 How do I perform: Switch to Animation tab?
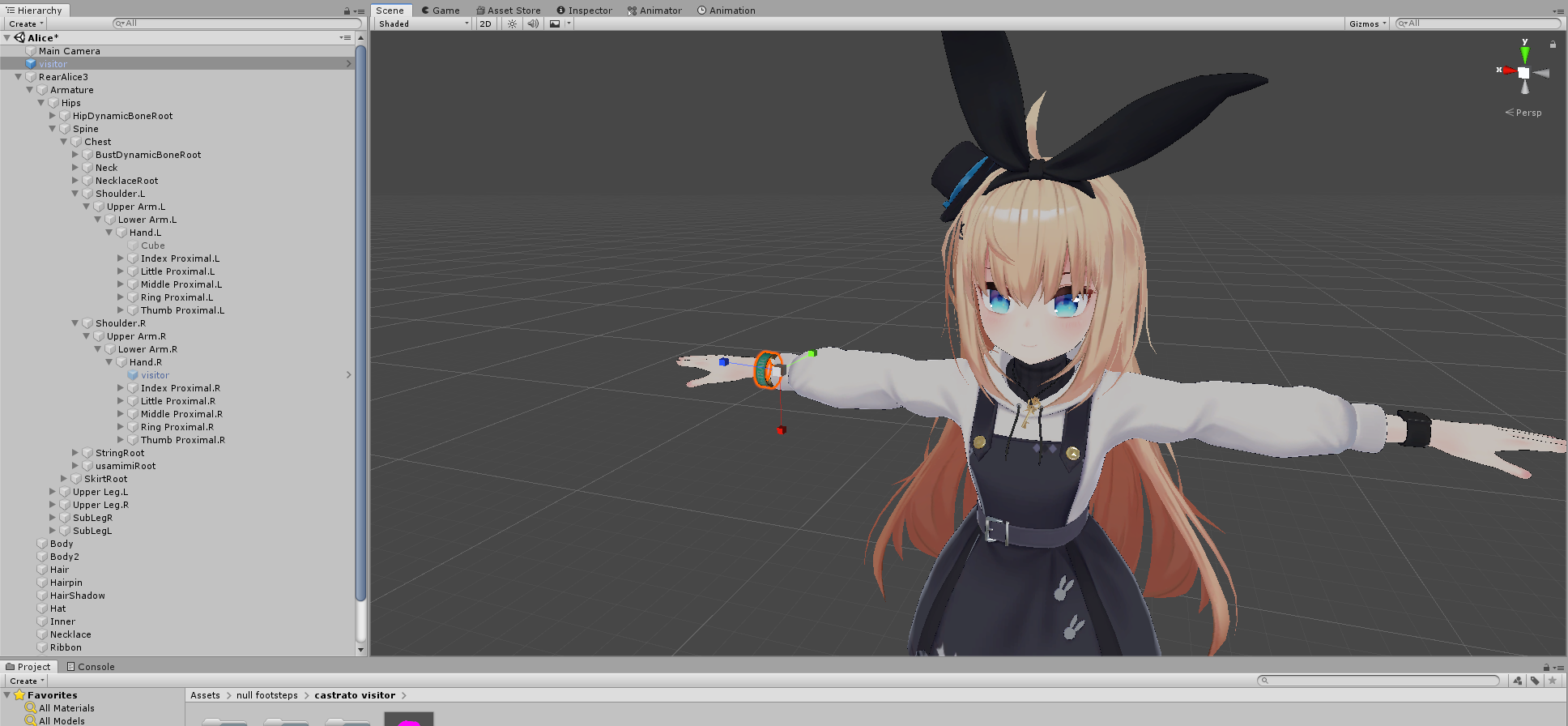[x=726, y=11]
